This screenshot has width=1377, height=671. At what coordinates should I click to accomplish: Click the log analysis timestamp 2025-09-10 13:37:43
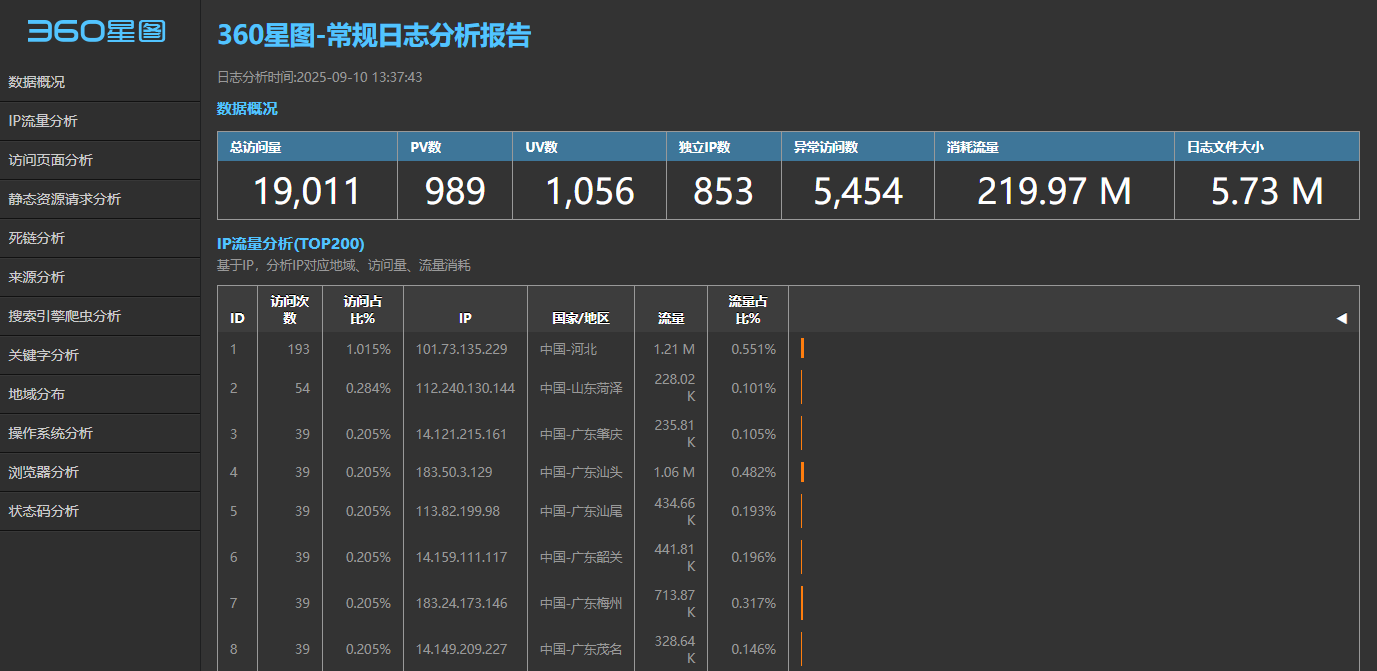coord(360,77)
